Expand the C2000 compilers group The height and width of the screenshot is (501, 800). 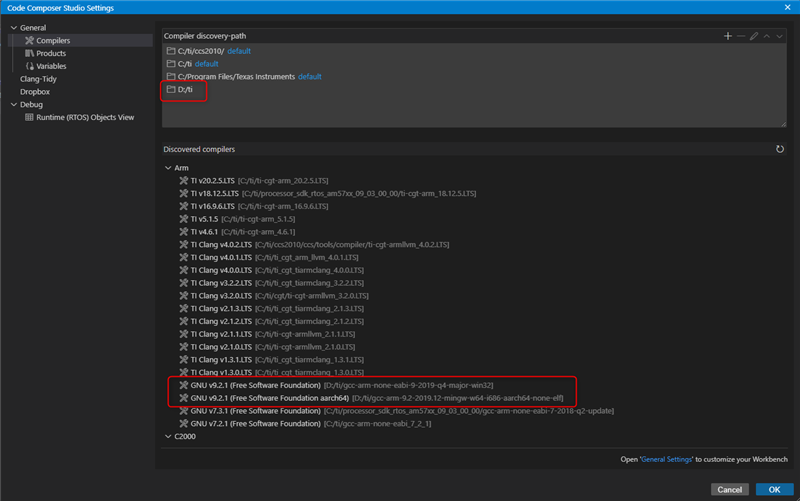click(168, 436)
